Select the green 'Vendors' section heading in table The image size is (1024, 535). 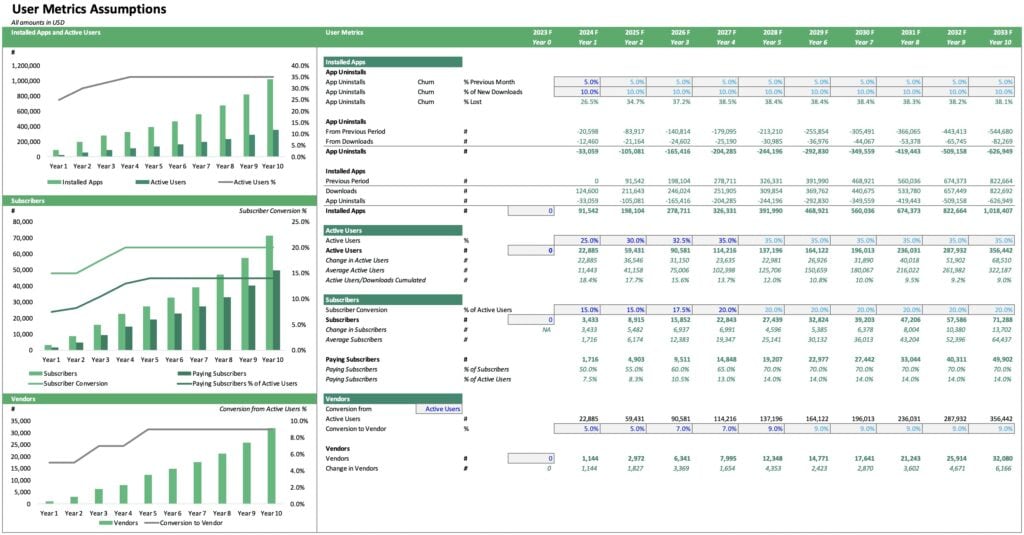[x=392, y=398]
